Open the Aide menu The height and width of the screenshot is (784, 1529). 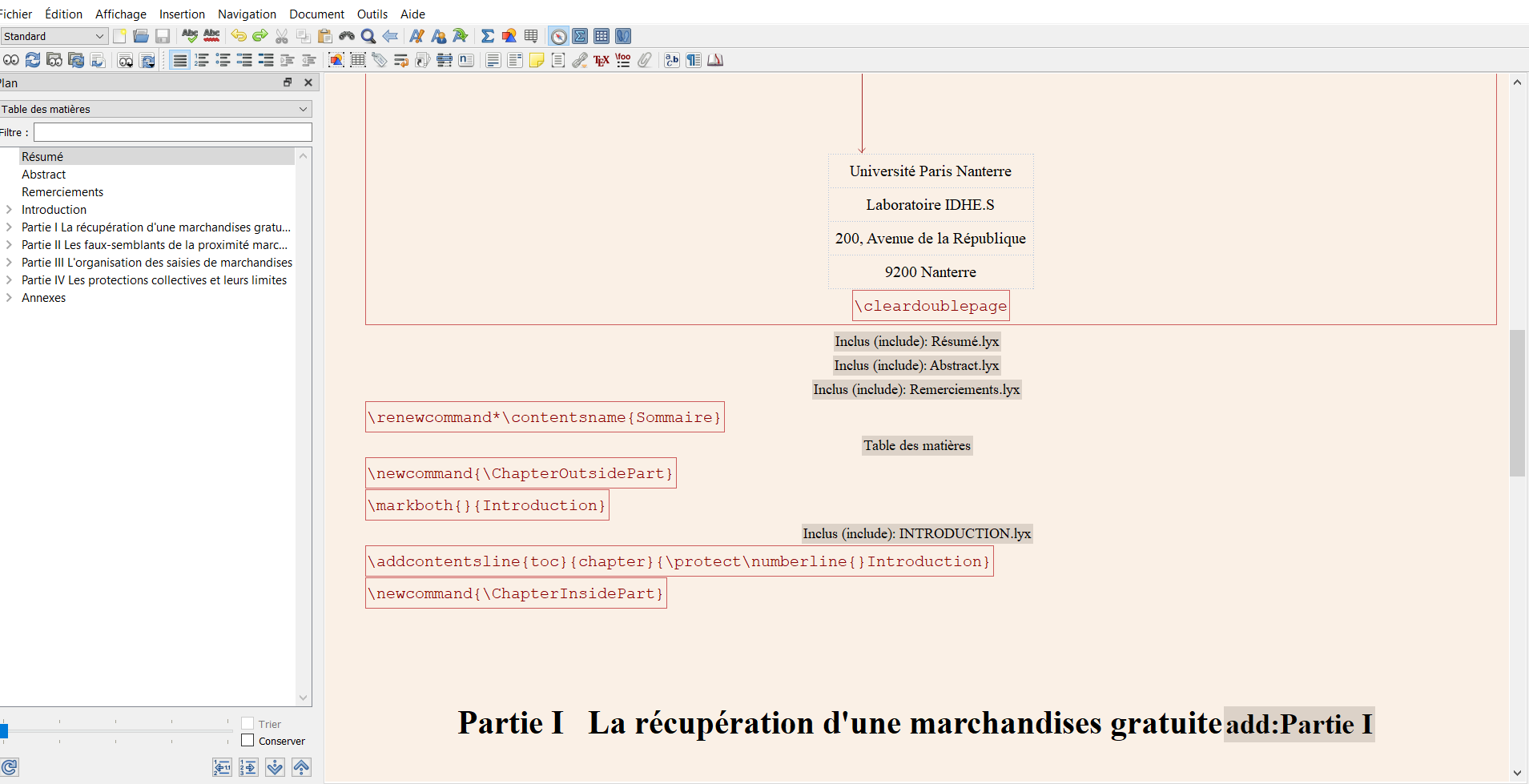coord(412,14)
